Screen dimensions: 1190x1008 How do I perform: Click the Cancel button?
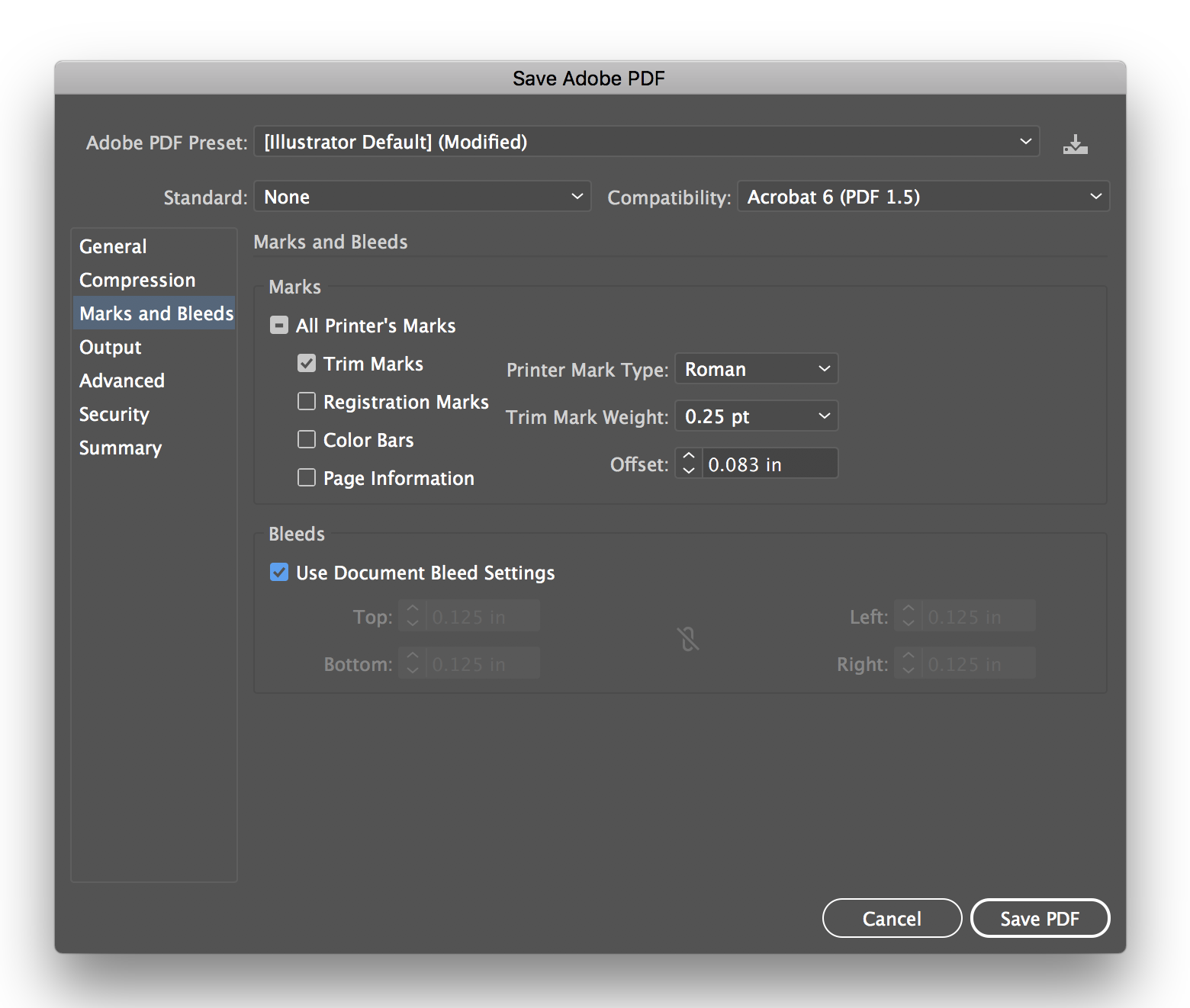click(892, 918)
